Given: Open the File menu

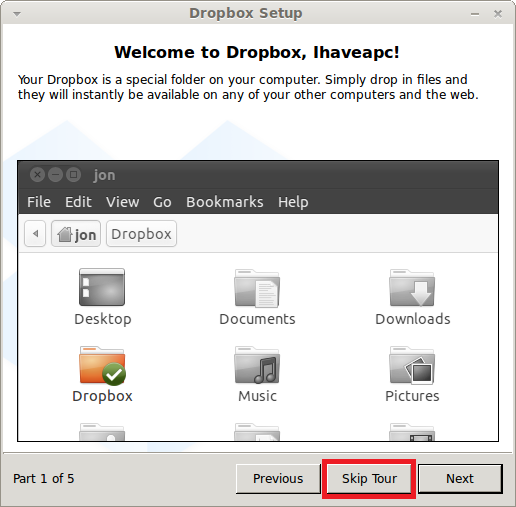Looking at the screenshot, I should (39, 202).
